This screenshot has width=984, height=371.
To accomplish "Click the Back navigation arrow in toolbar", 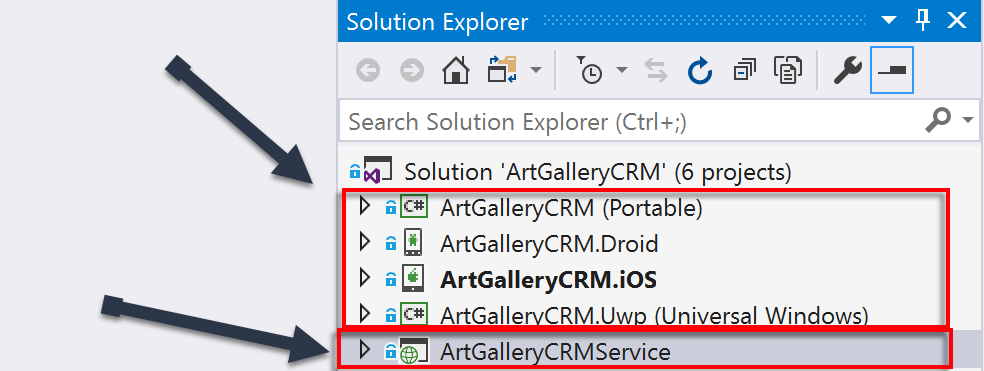I will pyautogui.click(x=368, y=71).
